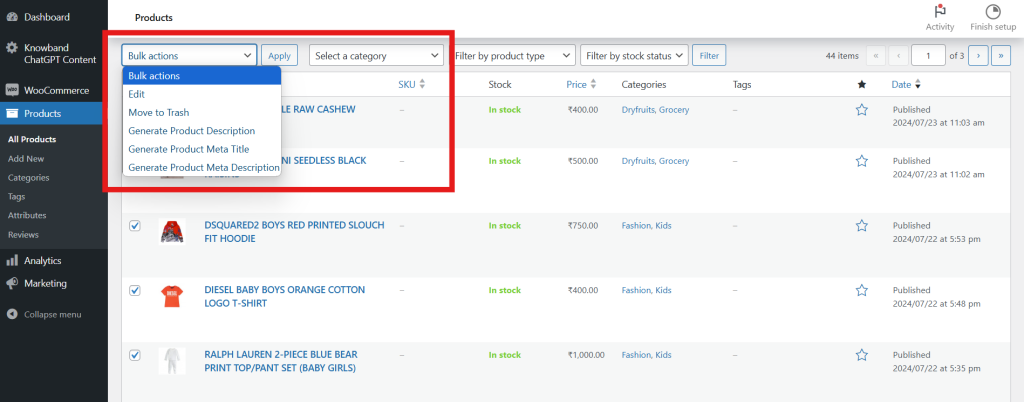Sort products by SKU column

point(411,84)
